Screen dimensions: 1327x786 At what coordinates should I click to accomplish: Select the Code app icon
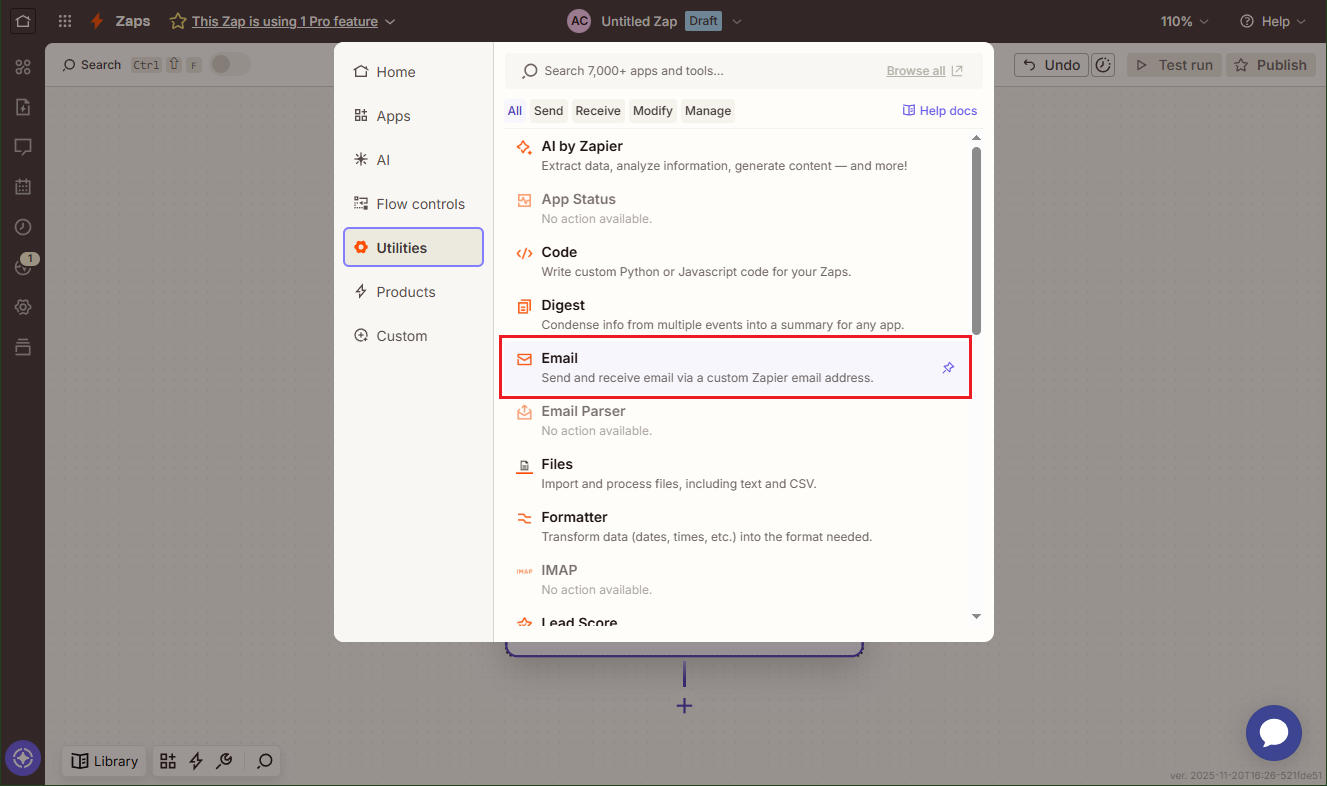coord(524,253)
